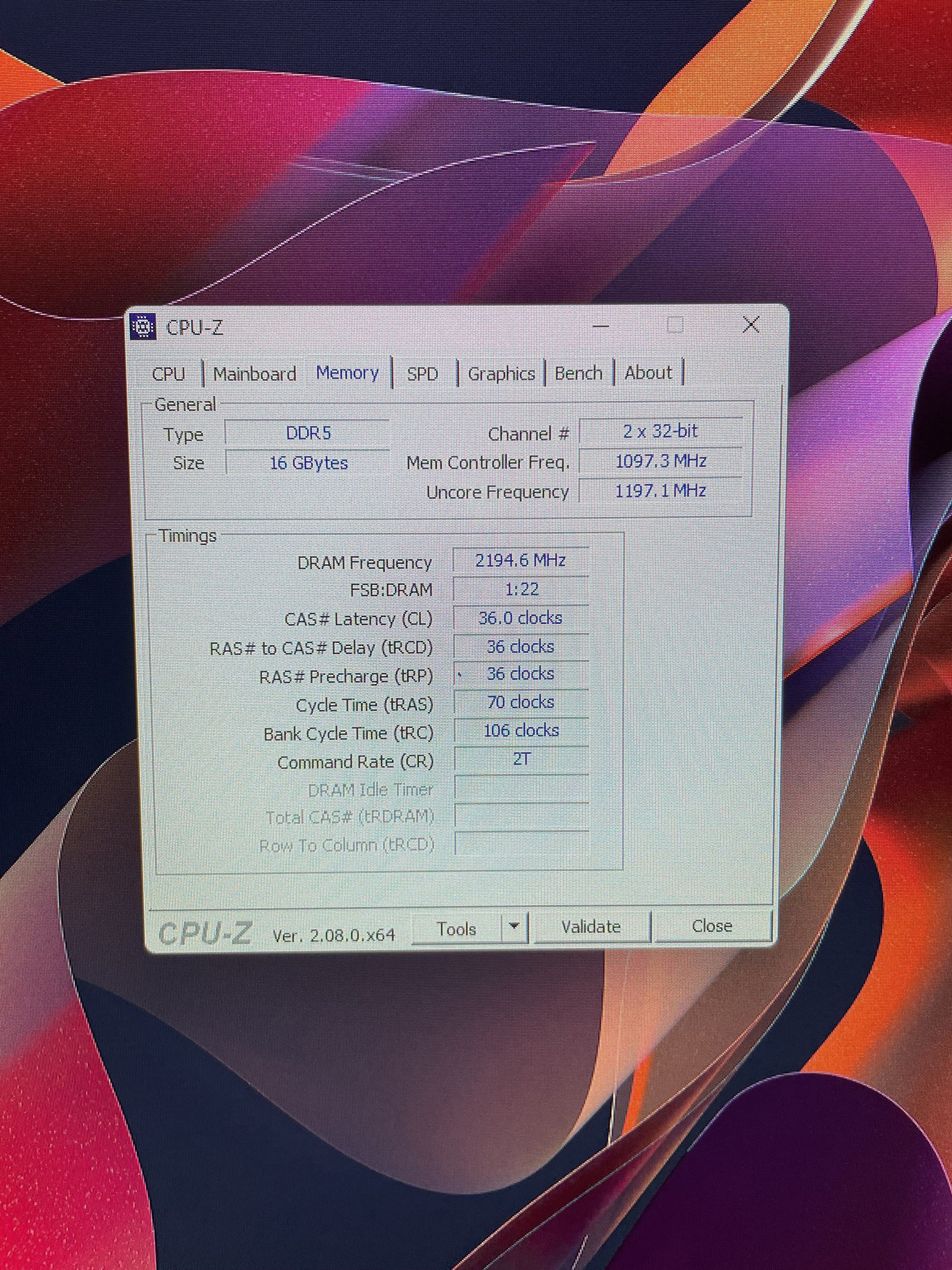Click the 2194.6 MHz DRAM frequency value
Screen dimensions: 952x1270
pos(520,560)
